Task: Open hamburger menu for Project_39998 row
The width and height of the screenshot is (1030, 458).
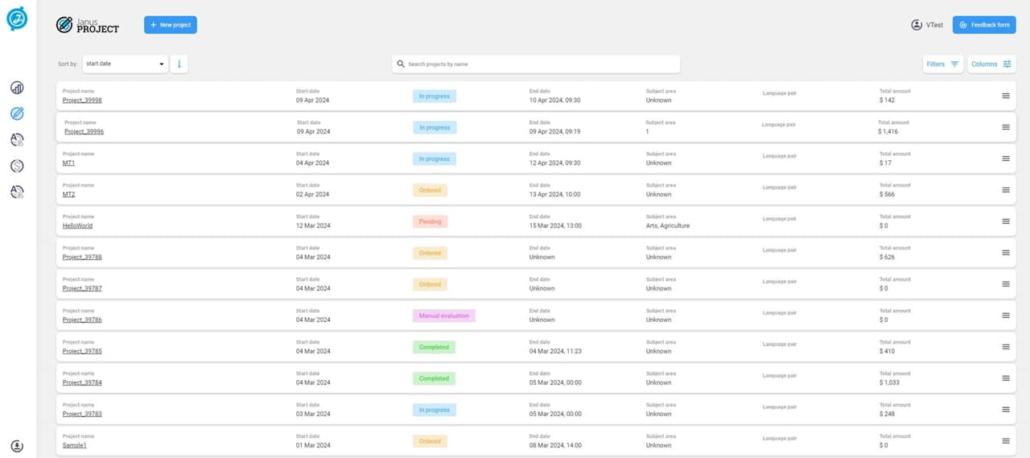Action: (x=1006, y=96)
